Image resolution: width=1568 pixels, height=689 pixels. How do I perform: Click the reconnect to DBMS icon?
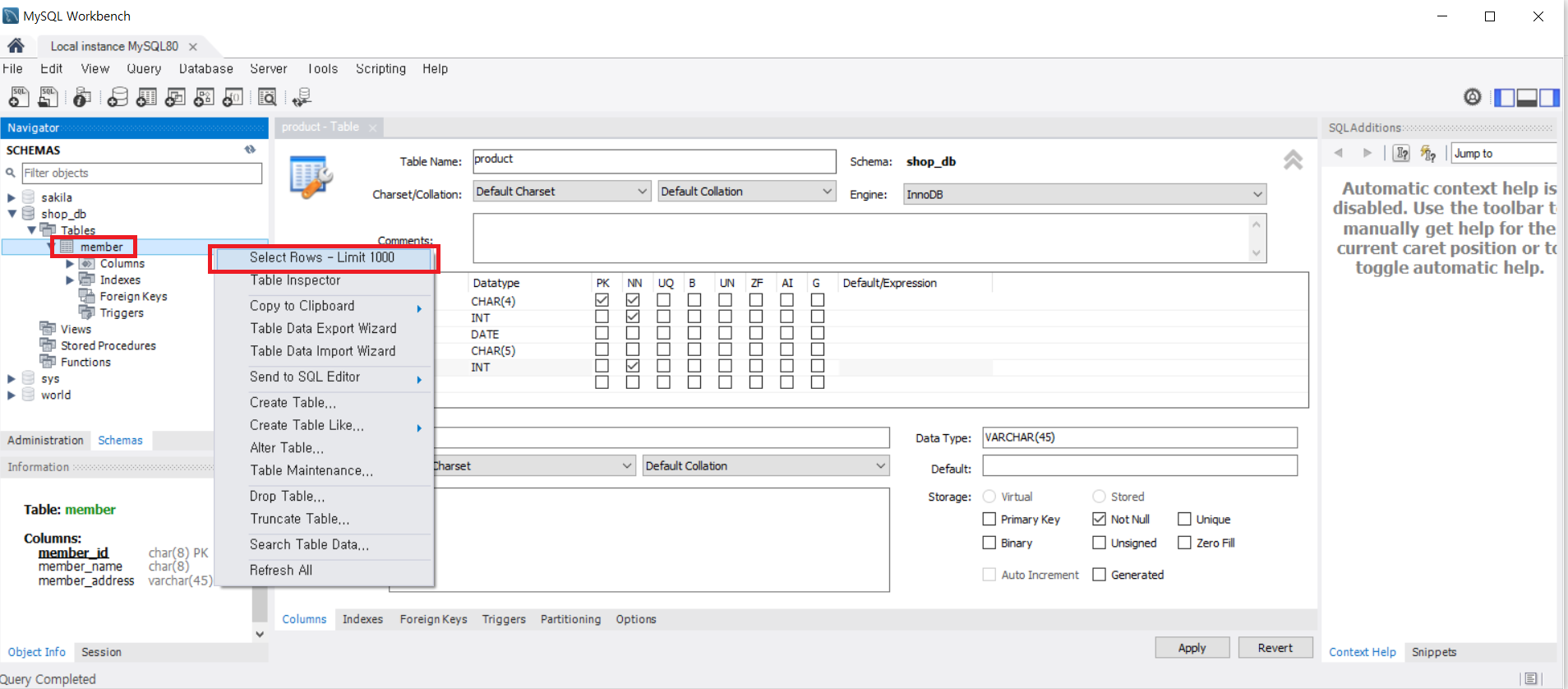point(302,97)
